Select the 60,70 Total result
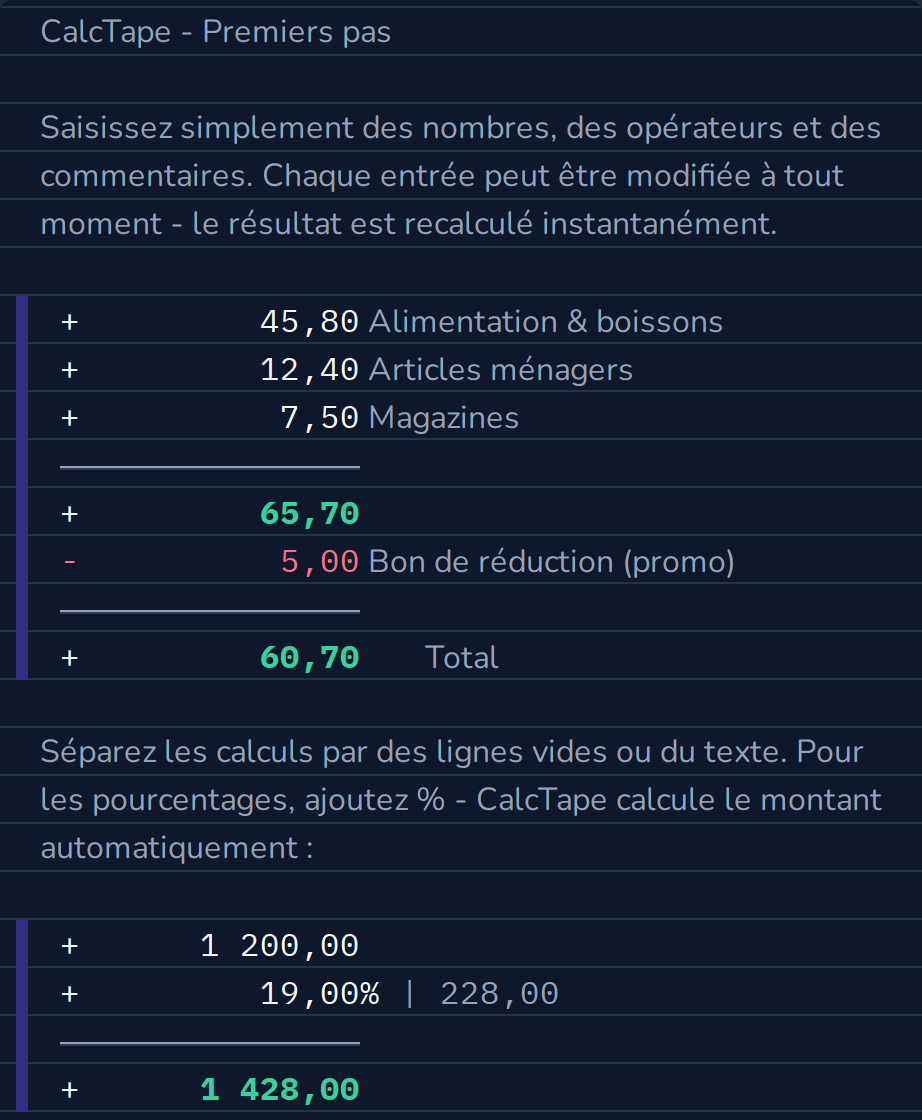 click(x=309, y=658)
